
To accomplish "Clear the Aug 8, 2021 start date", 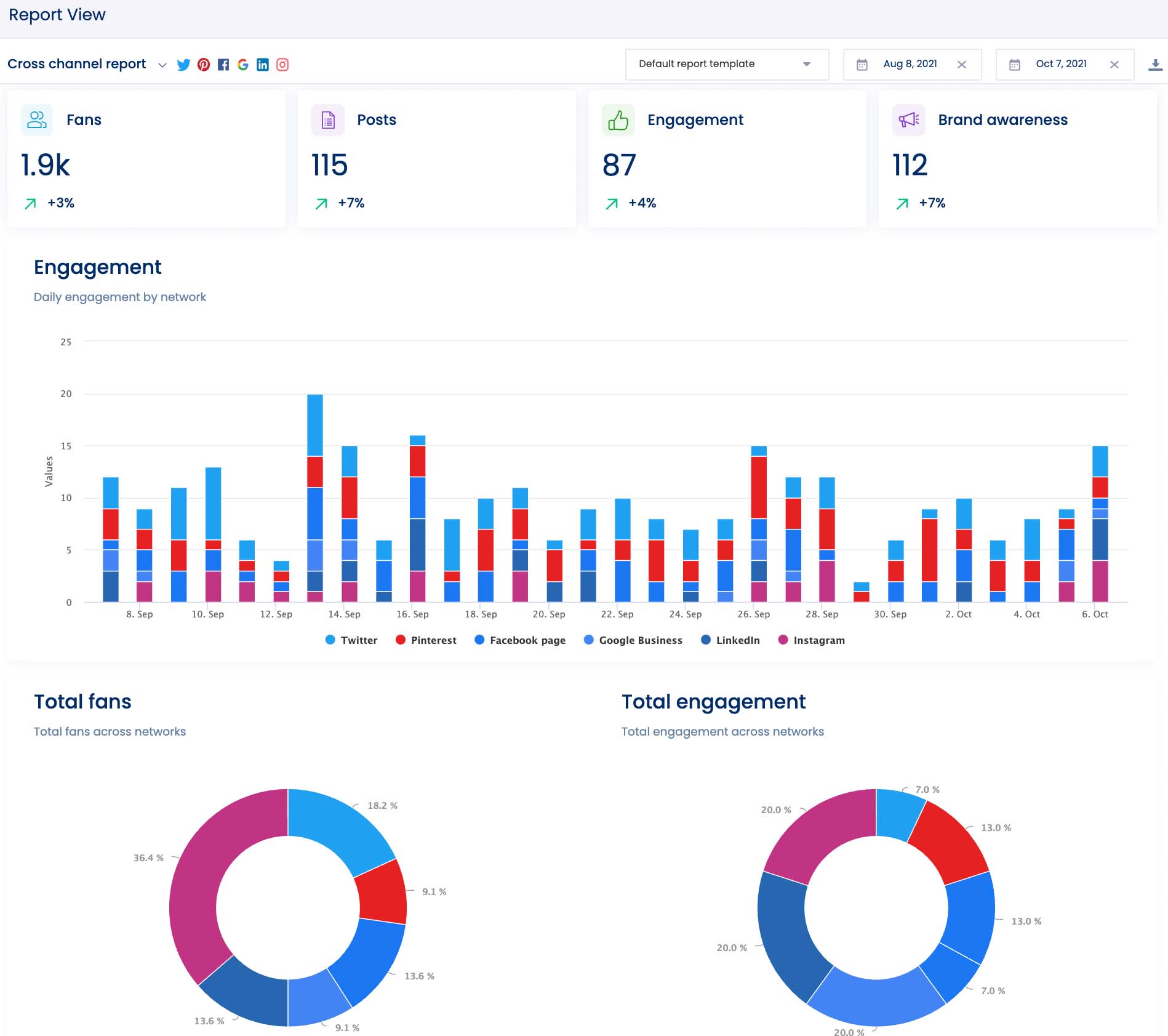I will 962,63.
